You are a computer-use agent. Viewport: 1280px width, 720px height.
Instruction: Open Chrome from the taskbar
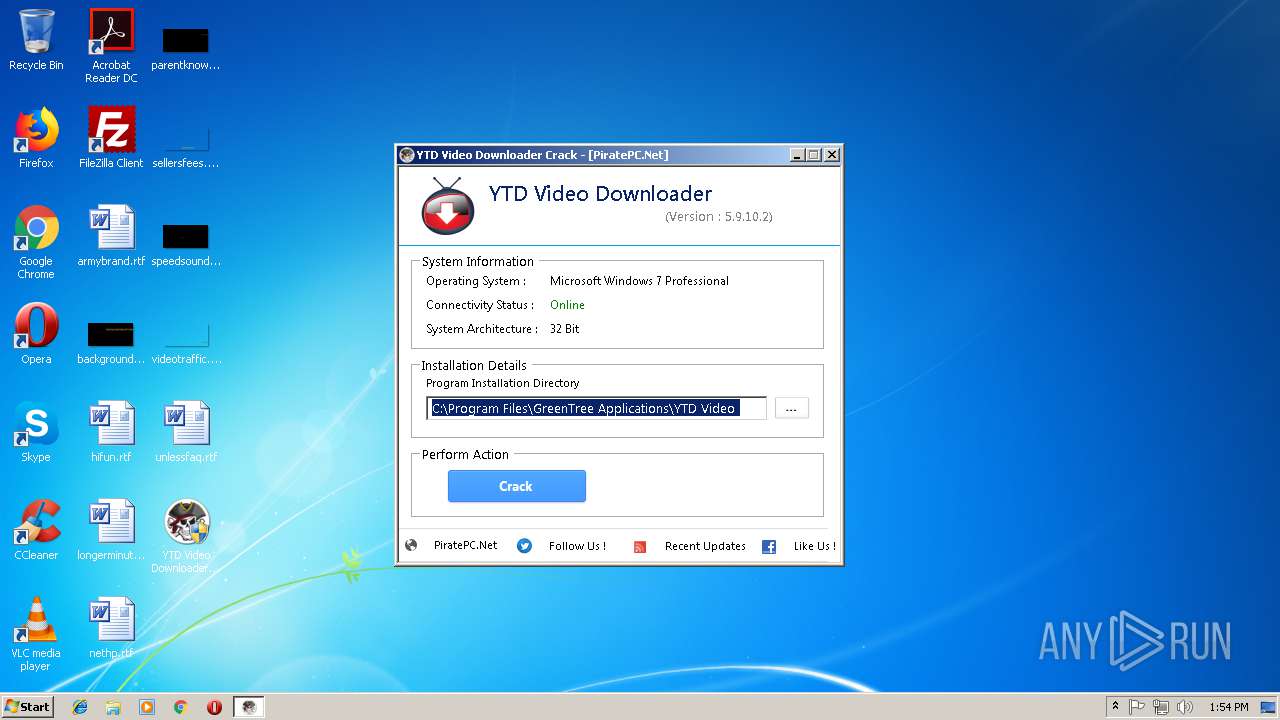coord(181,707)
